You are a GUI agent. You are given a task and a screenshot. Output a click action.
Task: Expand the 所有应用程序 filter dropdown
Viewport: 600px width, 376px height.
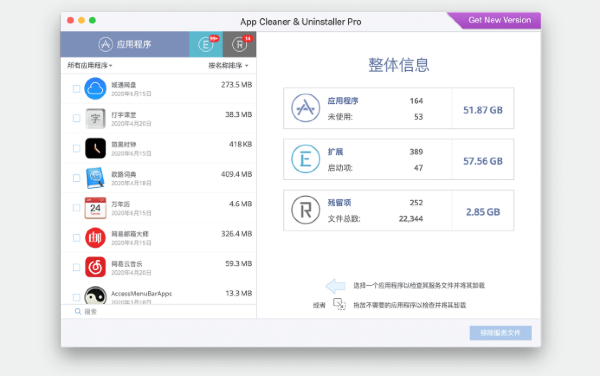coord(90,65)
